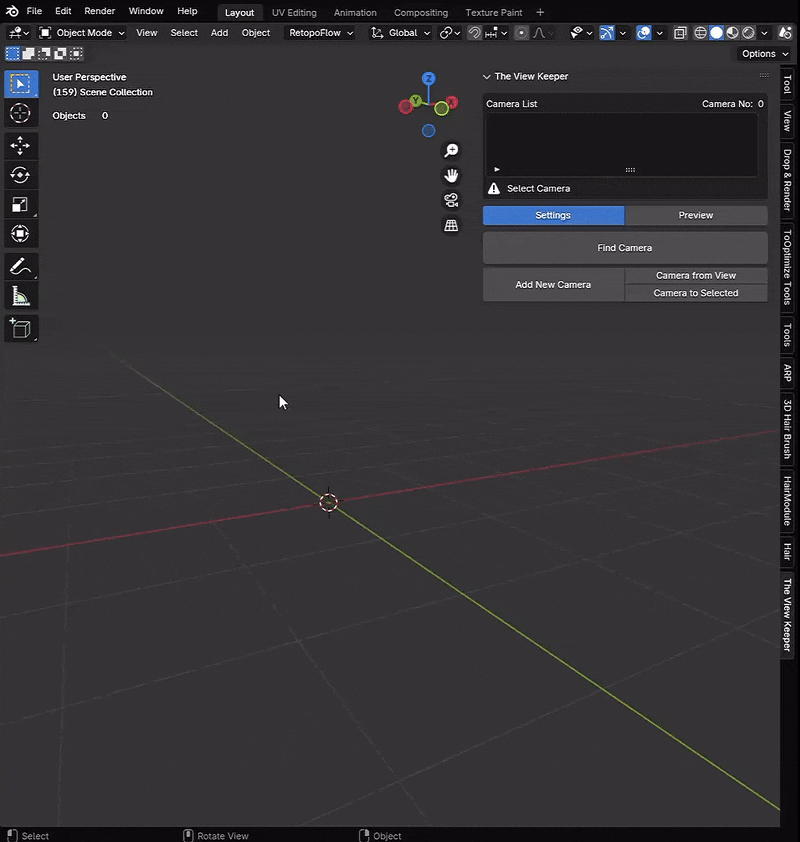Open the Global transform orientation dropdown
Image resolution: width=800 pixels, height=842 pixels.
401,33
